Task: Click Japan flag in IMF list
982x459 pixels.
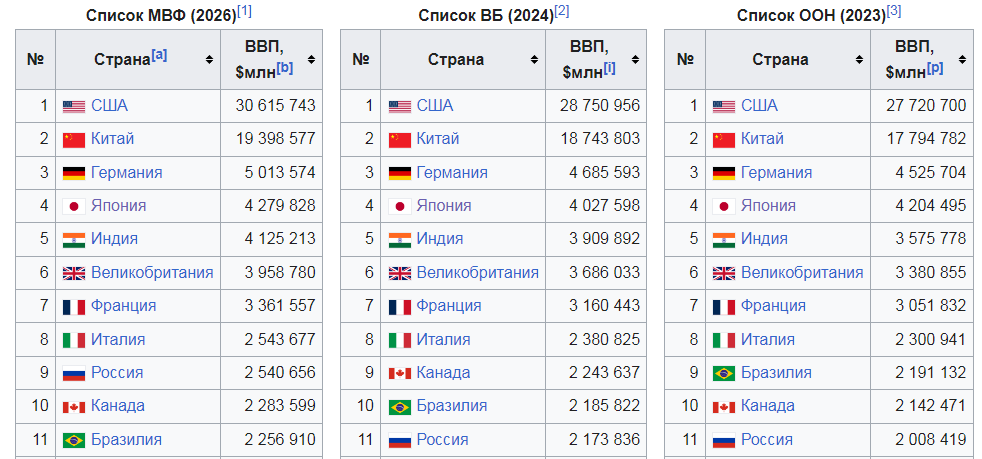Action: tap(73, 206)
